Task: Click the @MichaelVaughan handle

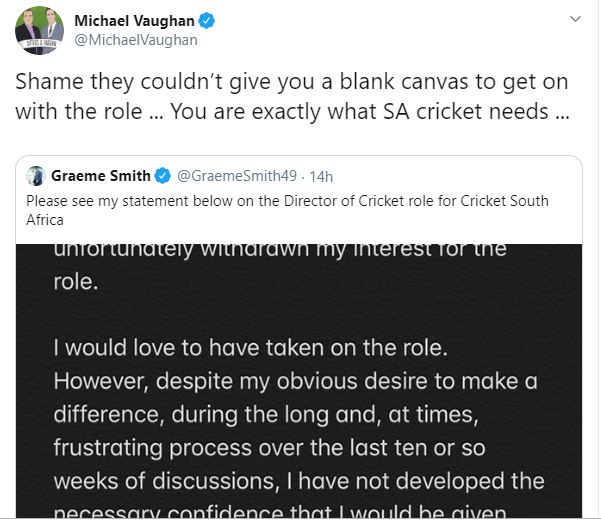Action: (136, 40)
